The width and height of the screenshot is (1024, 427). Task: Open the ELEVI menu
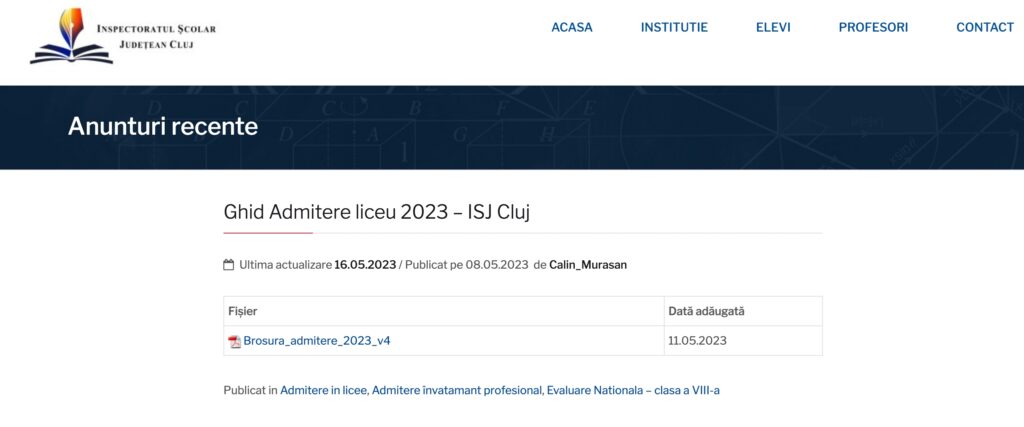[773, 28]
